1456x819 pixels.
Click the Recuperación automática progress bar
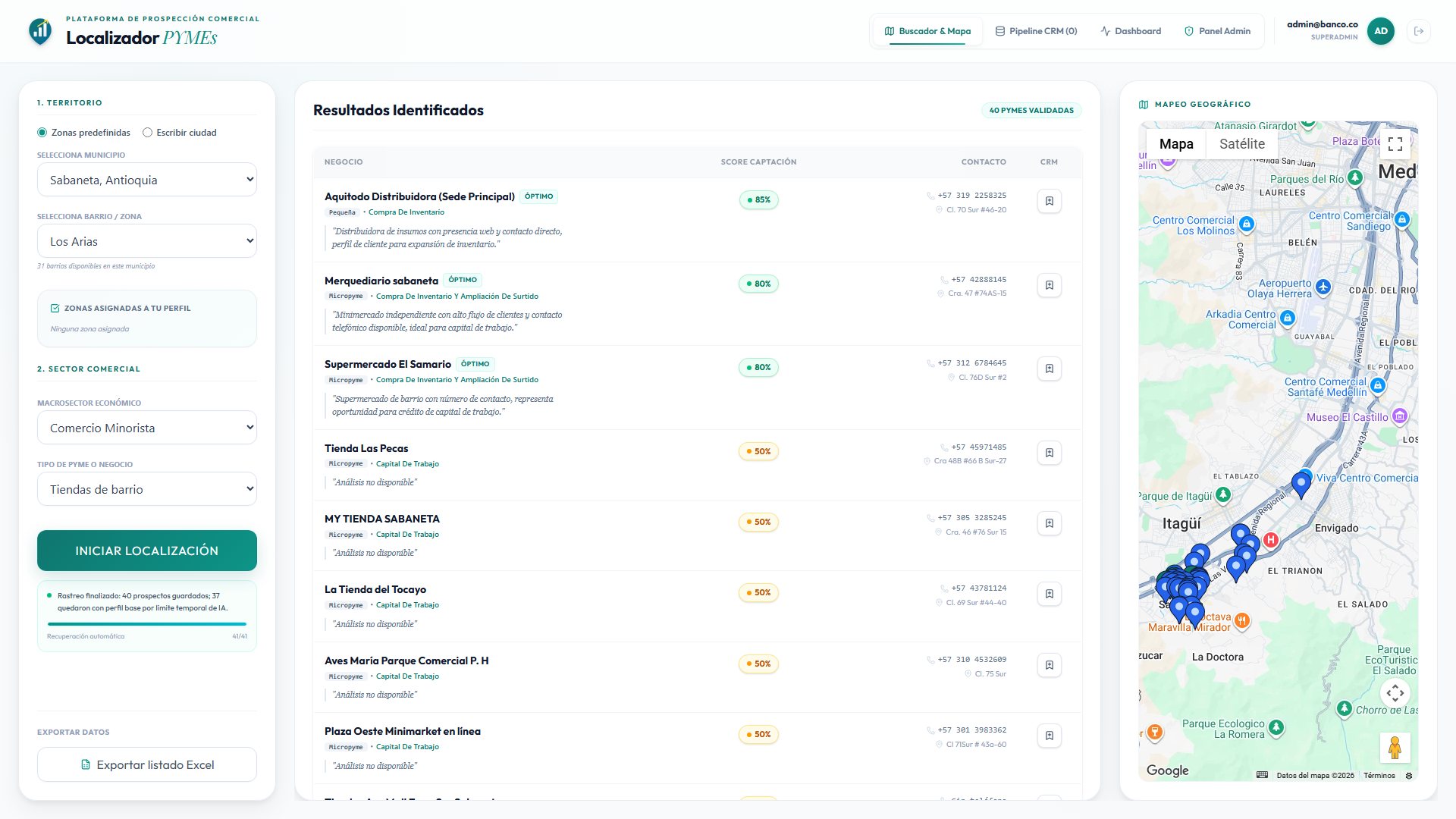(x=147, y=624)
